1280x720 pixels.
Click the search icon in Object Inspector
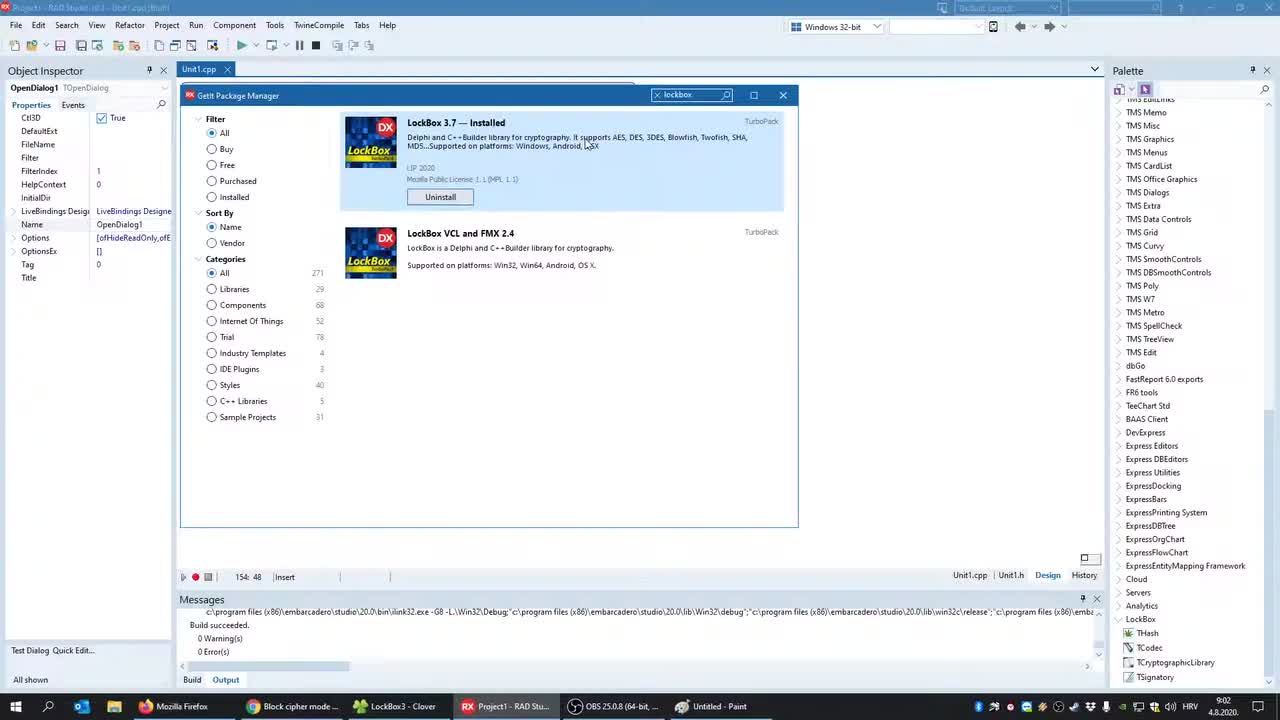[161, 104]
